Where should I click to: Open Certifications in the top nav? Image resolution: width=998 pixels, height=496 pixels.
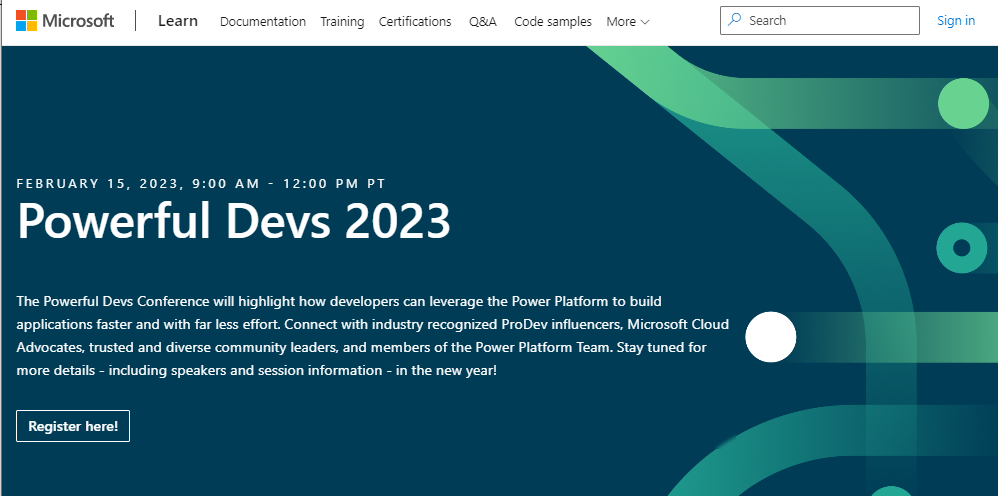pos(415,22)
